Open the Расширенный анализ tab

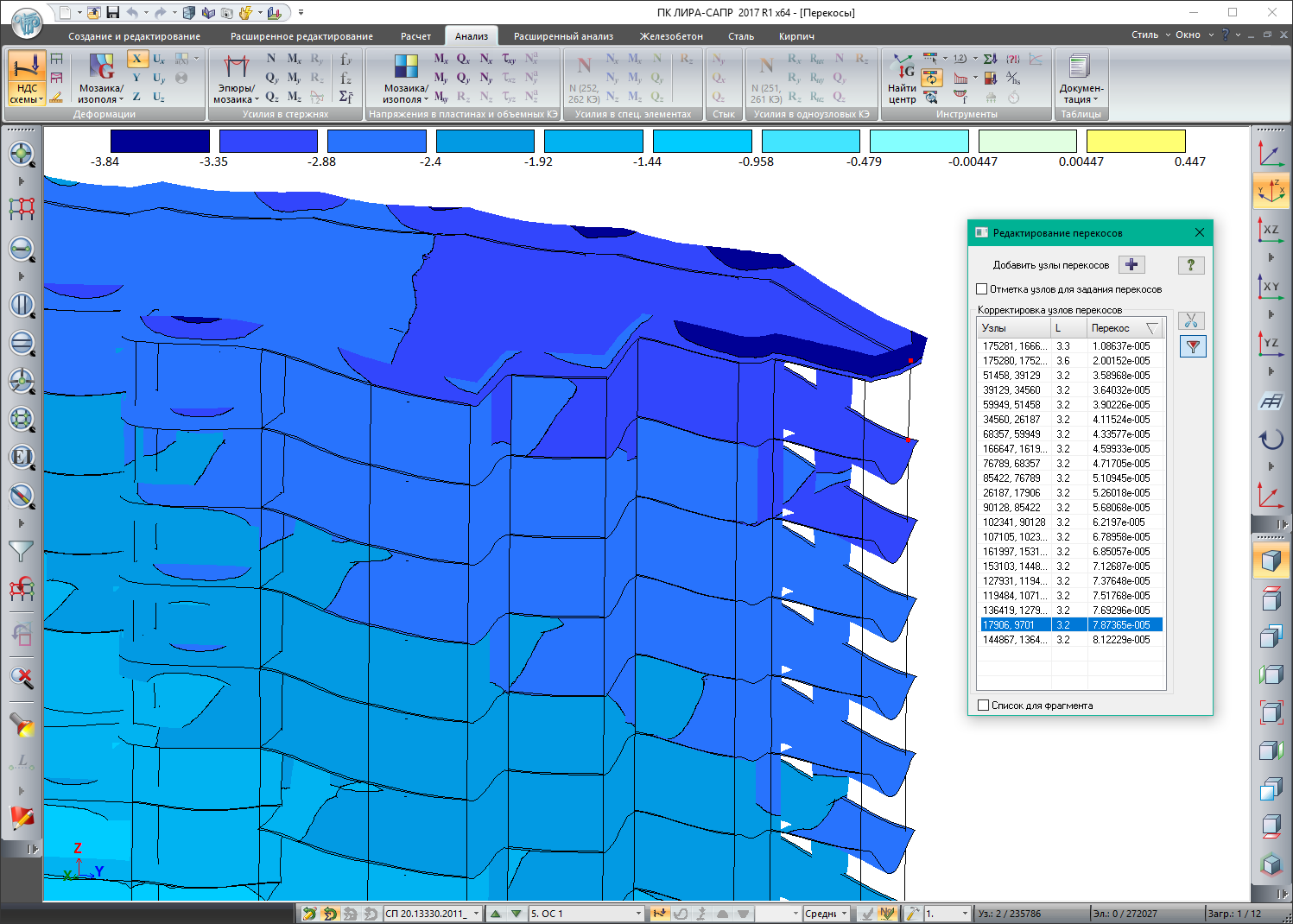pos(563,36)
